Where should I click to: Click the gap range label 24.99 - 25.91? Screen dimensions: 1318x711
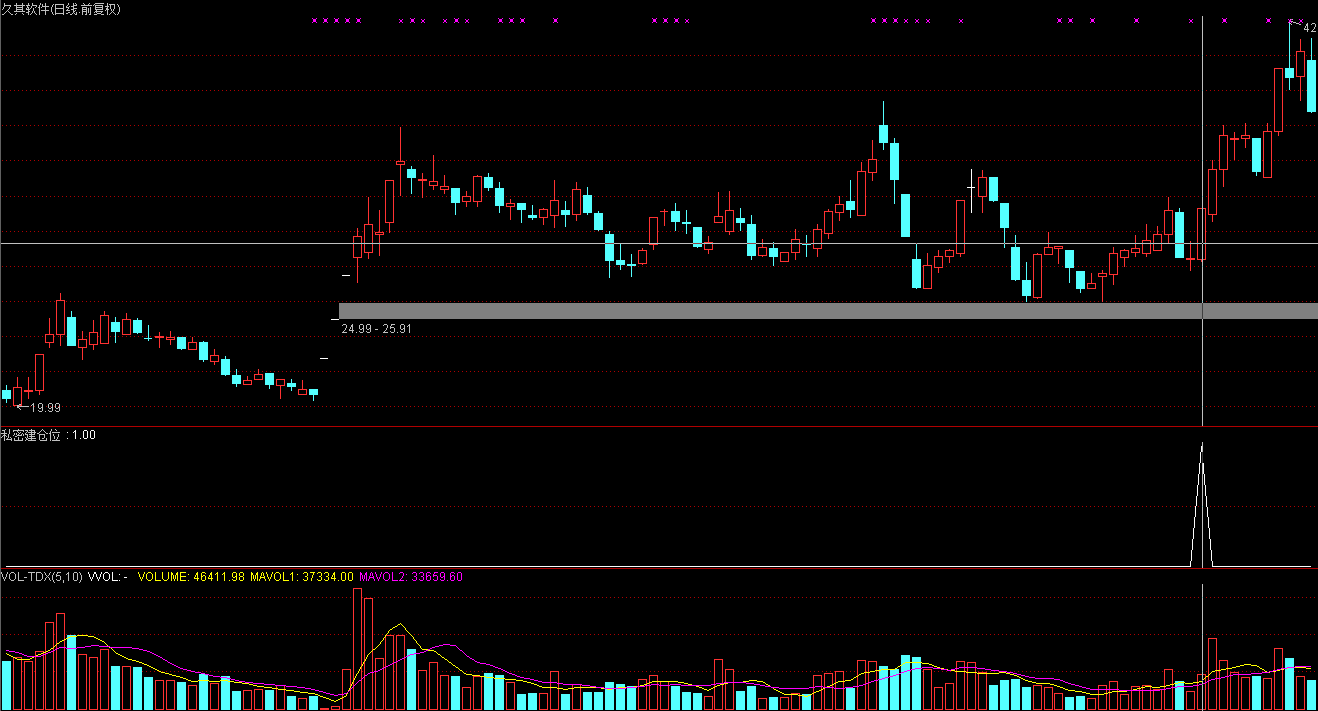[376, 328]
